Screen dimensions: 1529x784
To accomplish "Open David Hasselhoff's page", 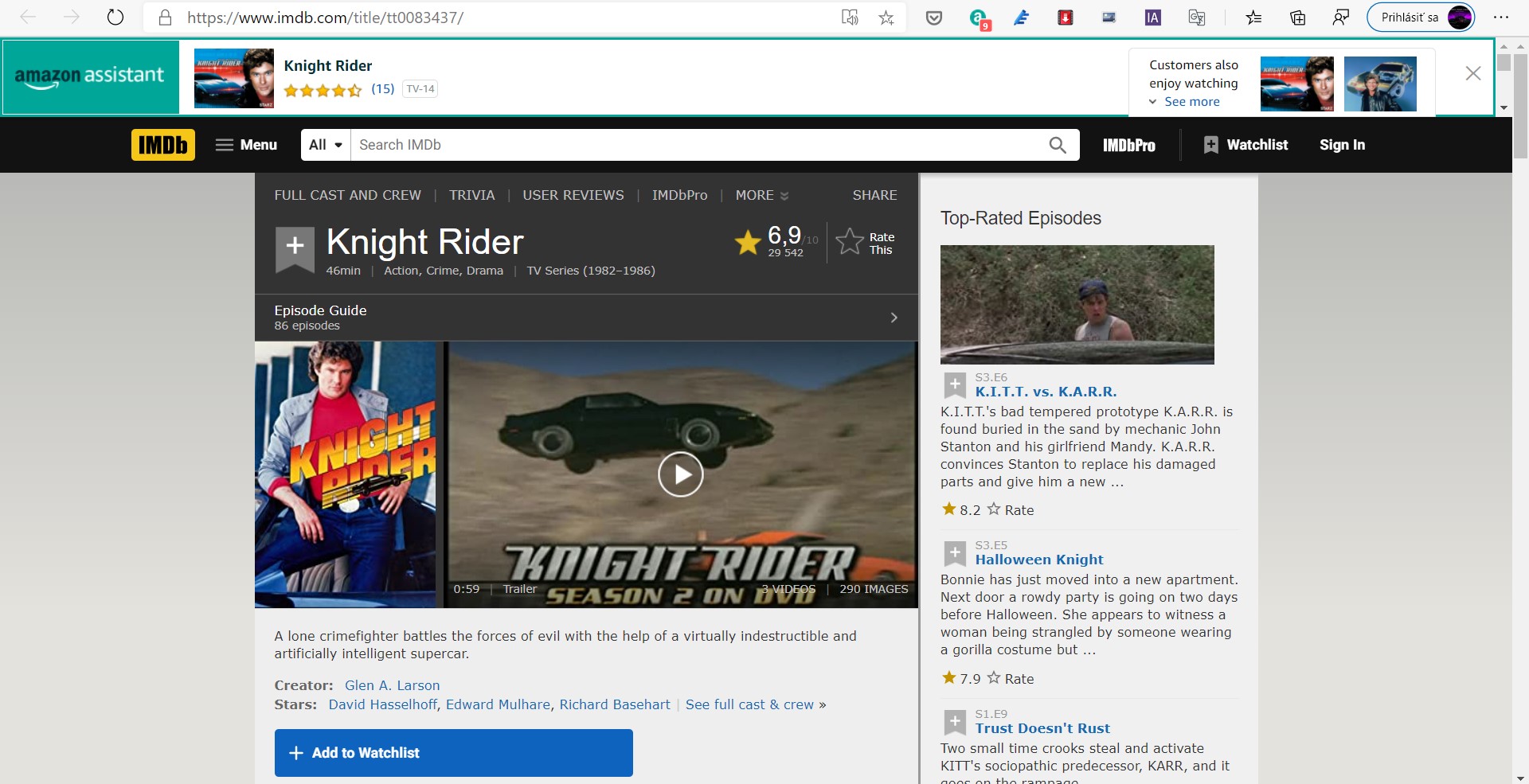I will click(382, 704).
